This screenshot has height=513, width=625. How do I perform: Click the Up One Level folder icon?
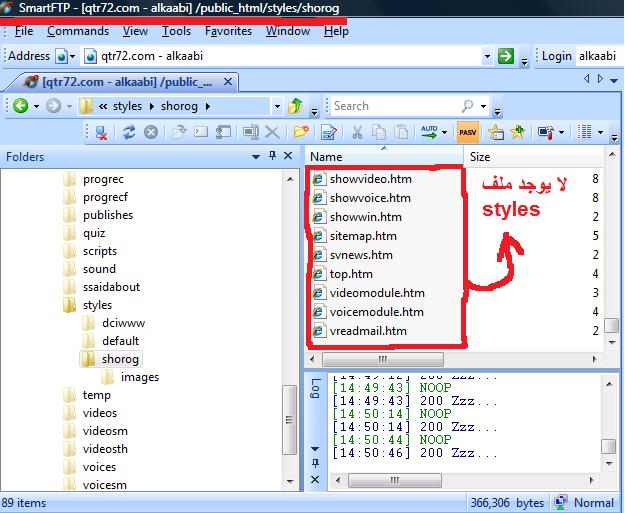[x=295, y=106]
